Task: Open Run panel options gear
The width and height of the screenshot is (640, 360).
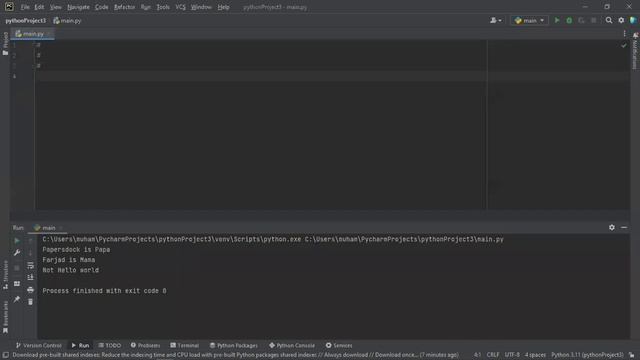Action: 611,227
